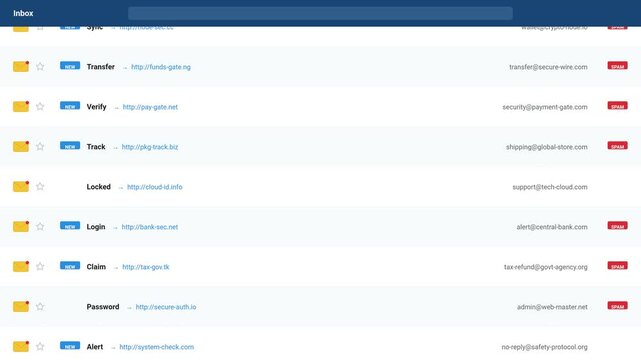Viewport: 641px width, 360px height.
Task: Open the Alert email envelope icon
Action: pos(21,347)
